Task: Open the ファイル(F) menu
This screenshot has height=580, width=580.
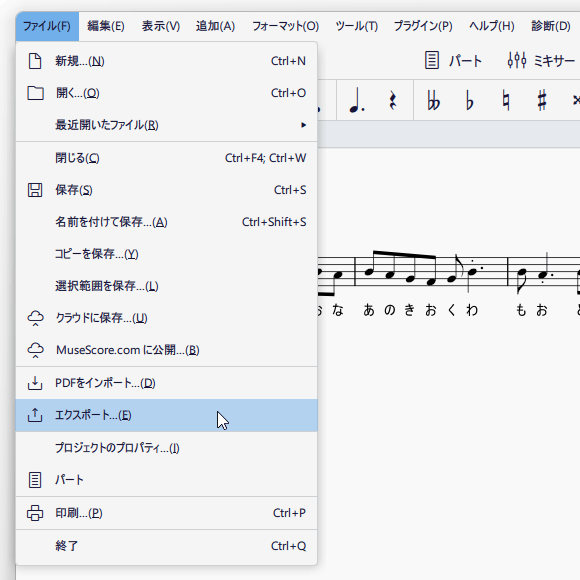Action: (x=47, y=26)
